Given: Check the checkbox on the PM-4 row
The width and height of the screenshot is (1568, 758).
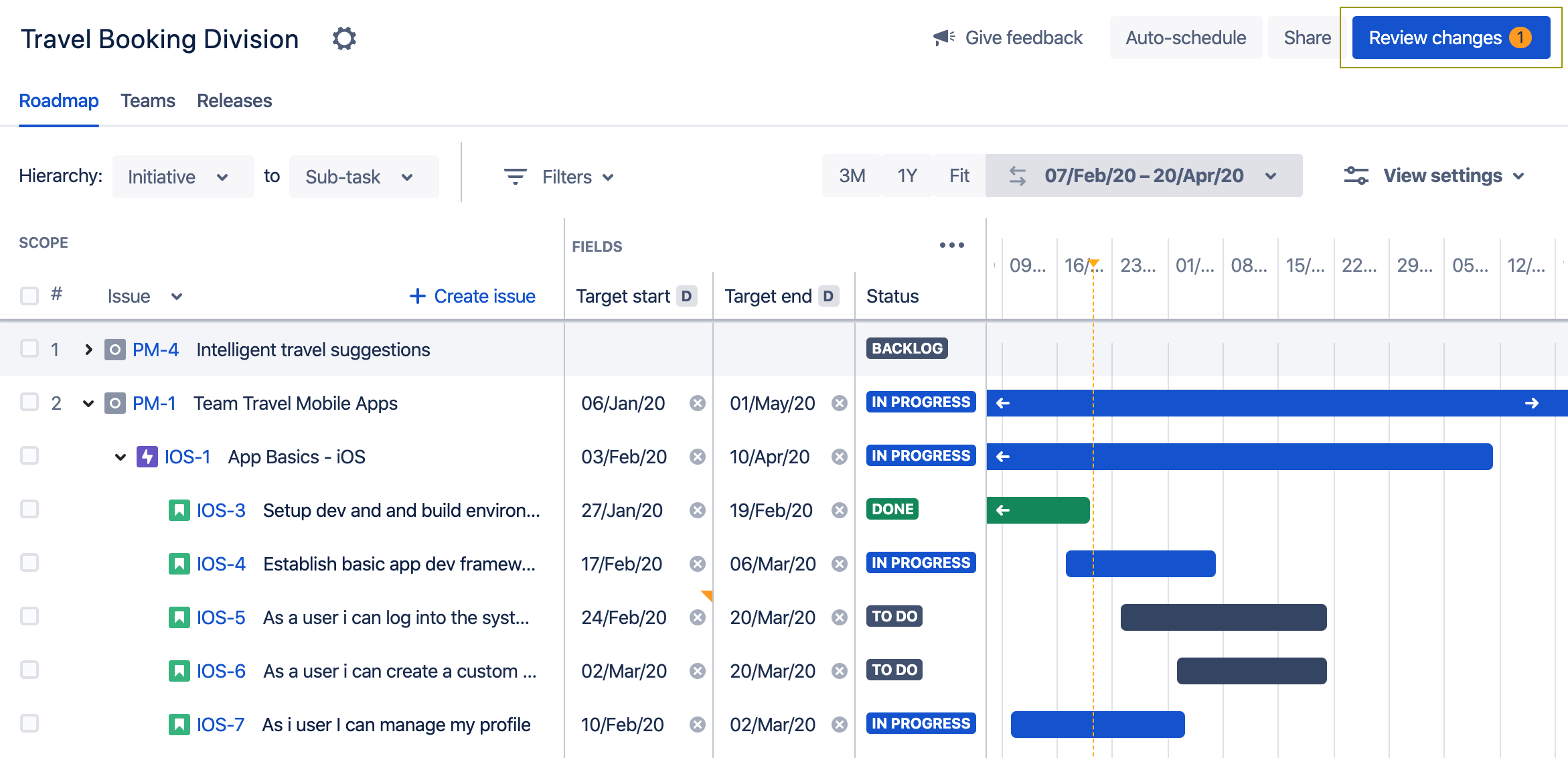Looking at the screenshot, I should click(x=29, y=349).
